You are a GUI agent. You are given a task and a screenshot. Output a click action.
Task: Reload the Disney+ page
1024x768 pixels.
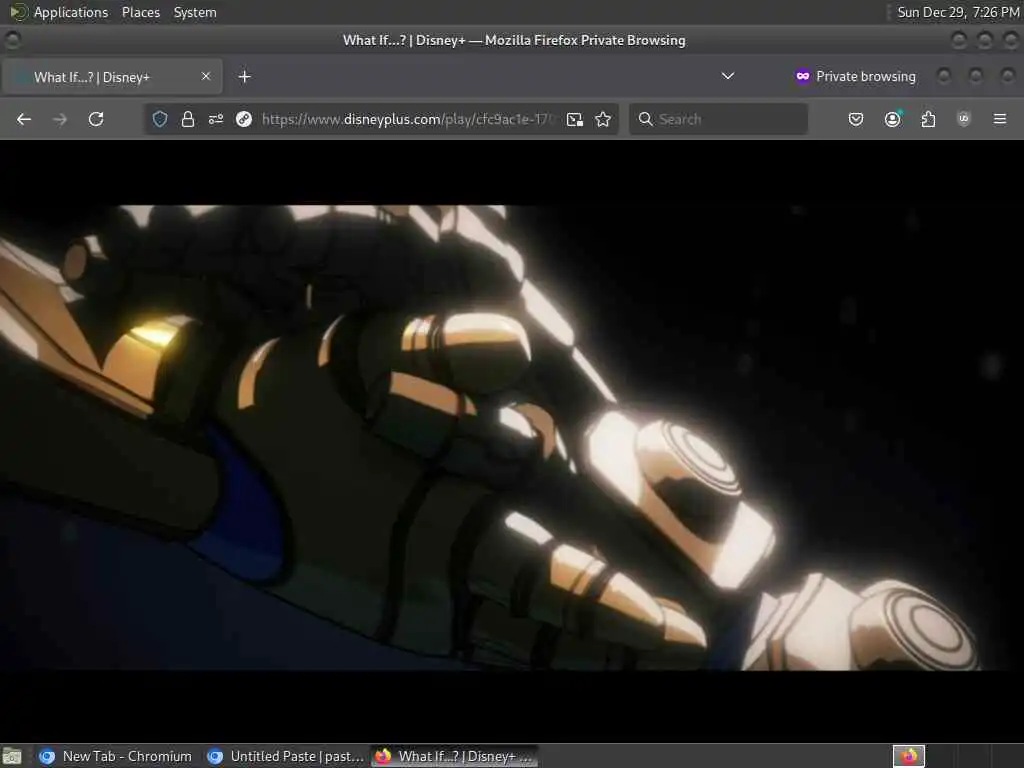pos(96,119)
